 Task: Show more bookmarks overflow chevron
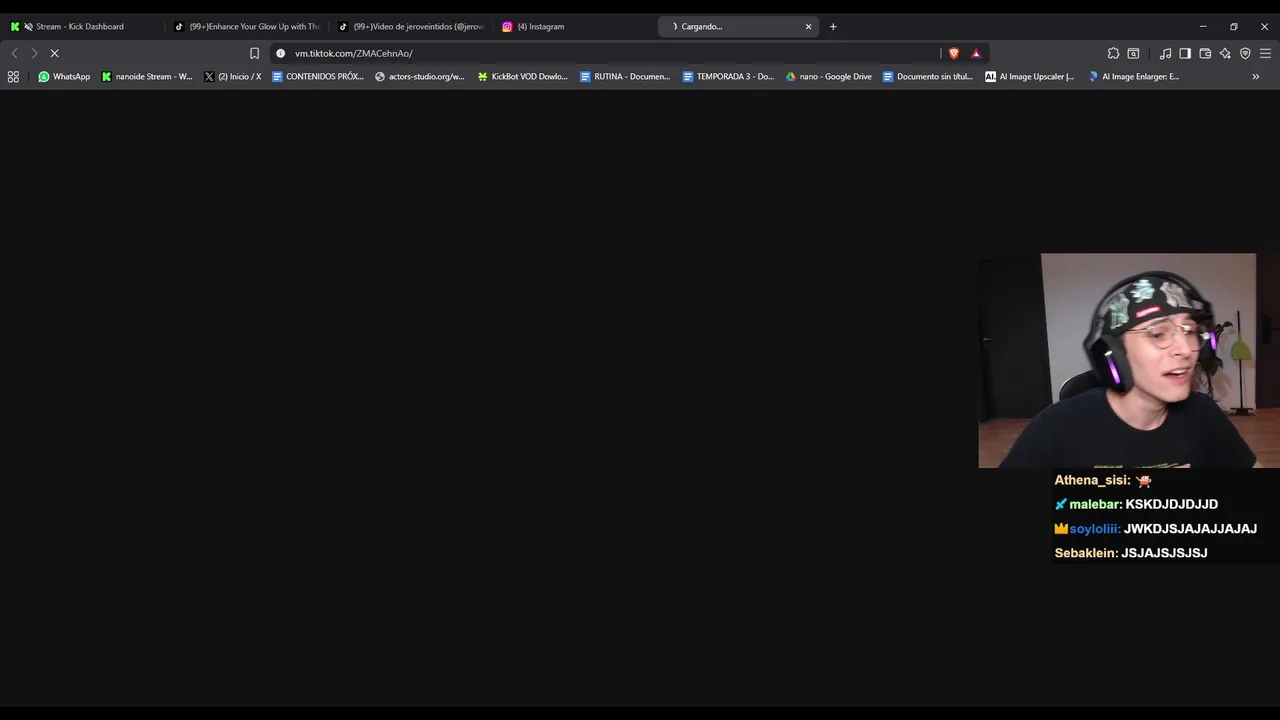[x=1256, y=76]
